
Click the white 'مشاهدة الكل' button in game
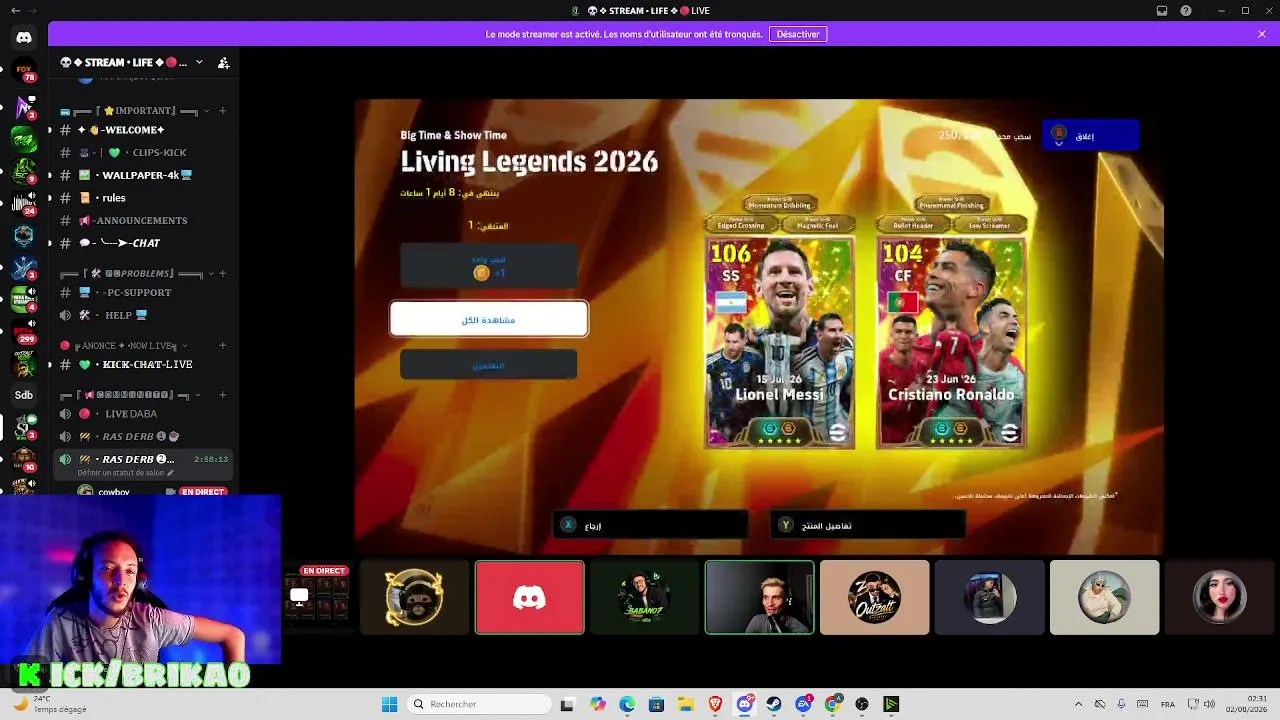point(489,320)
